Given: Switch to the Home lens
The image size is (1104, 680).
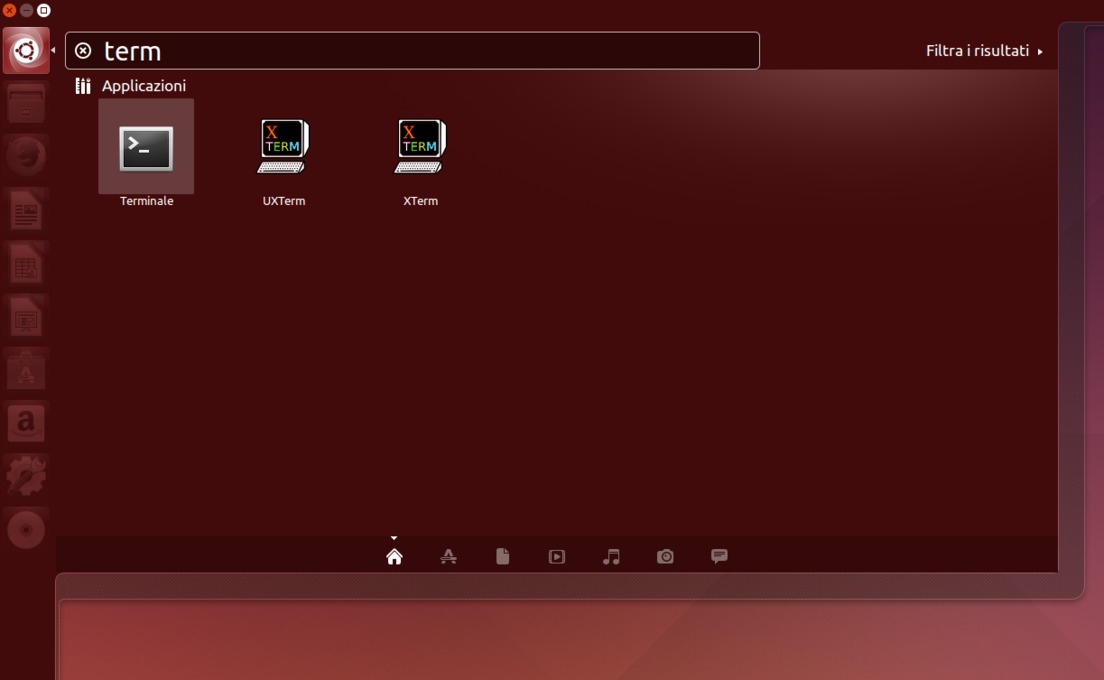Looking at the screenshot, I should tap(394, 557).
